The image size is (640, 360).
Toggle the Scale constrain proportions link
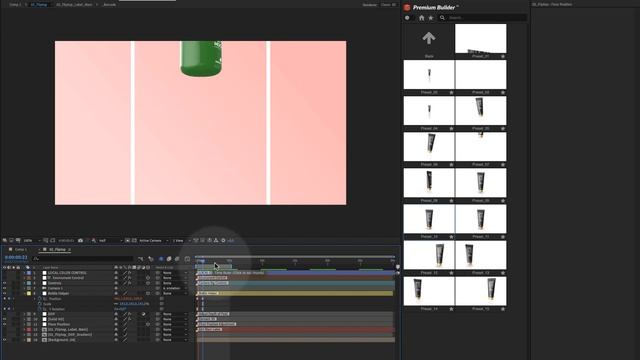116,304
